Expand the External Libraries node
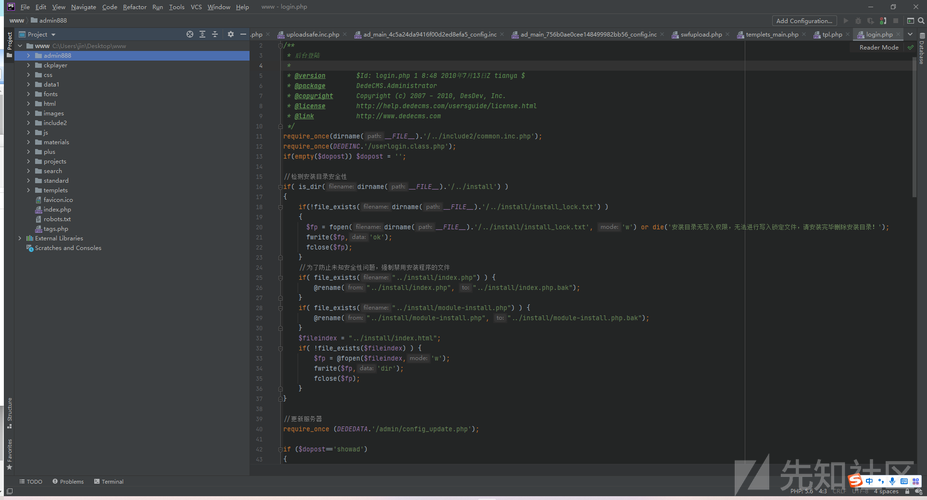The height and width of the screenshot is (500, 927). (x=20, y=238)
